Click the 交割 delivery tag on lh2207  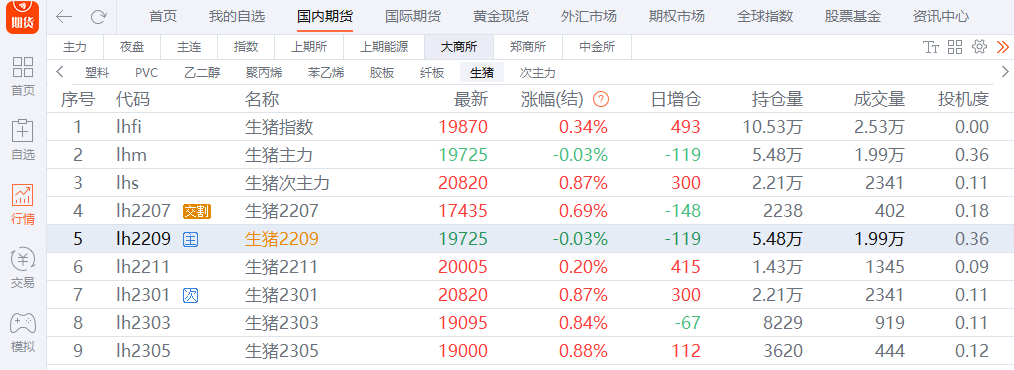[197, 211]
